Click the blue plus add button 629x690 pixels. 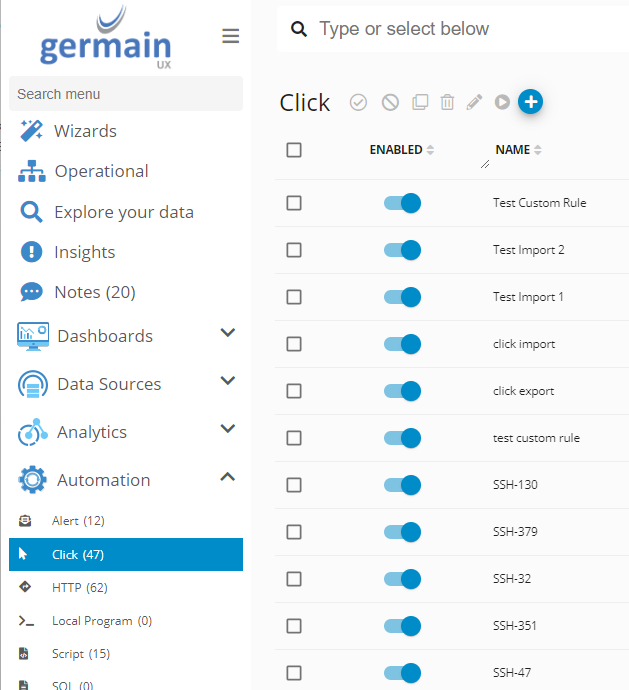point(531,101)
